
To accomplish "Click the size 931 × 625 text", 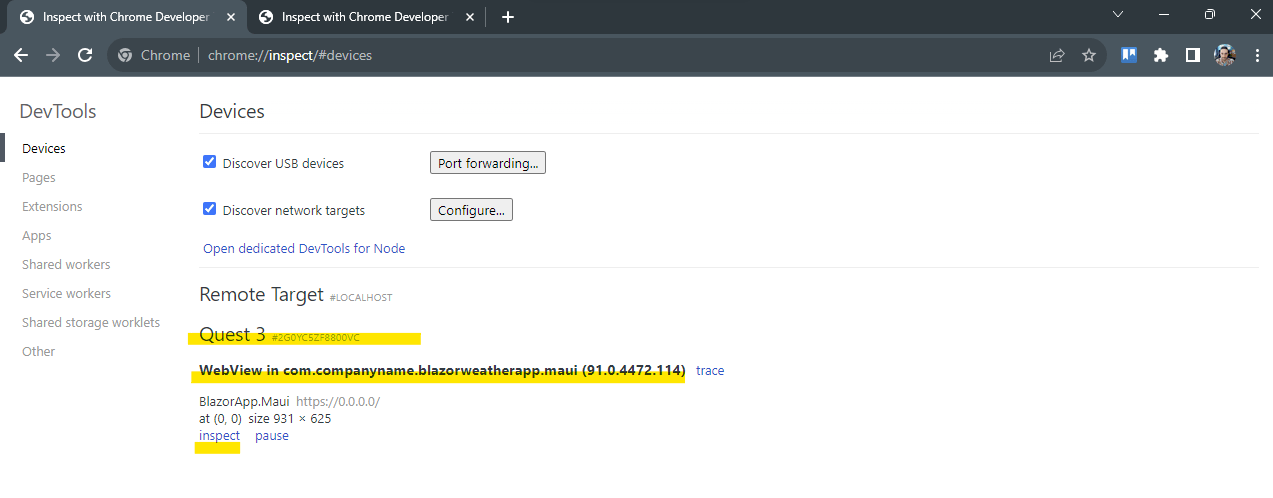I will 289,418.
